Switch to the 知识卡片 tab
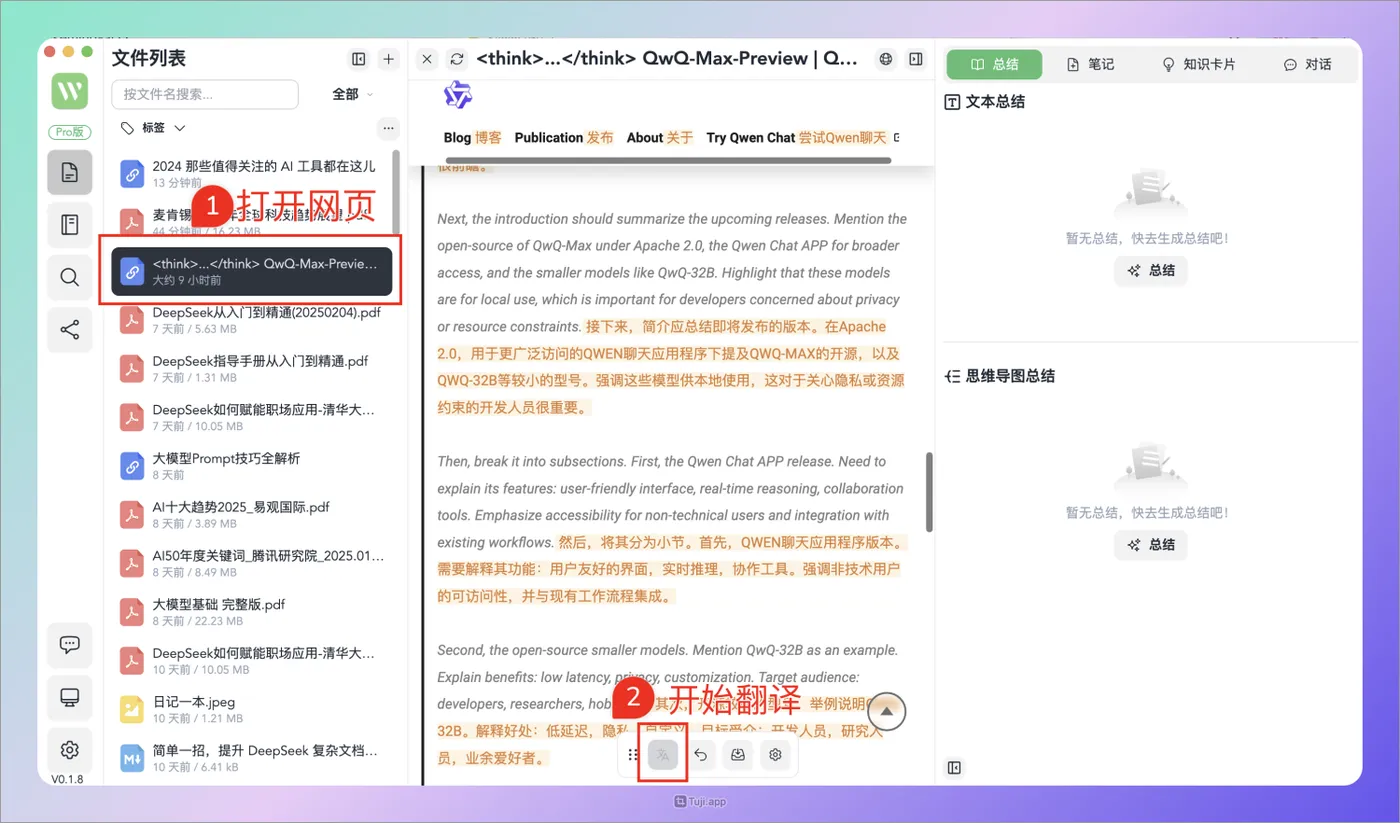This screenshot has height=823, width=1400. click(x=1198, y=64)
